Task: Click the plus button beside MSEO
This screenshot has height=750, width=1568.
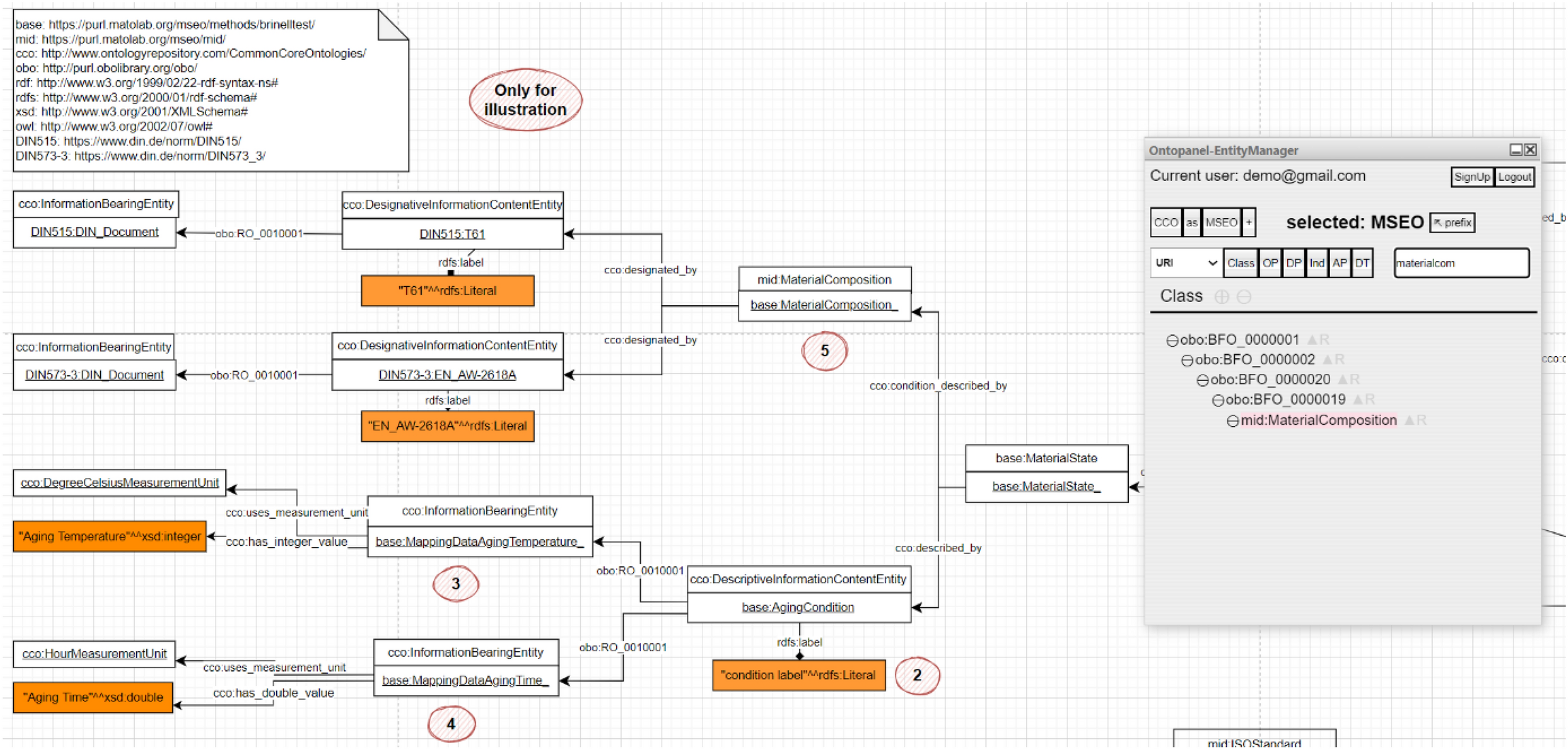Action: (1248, 222)
